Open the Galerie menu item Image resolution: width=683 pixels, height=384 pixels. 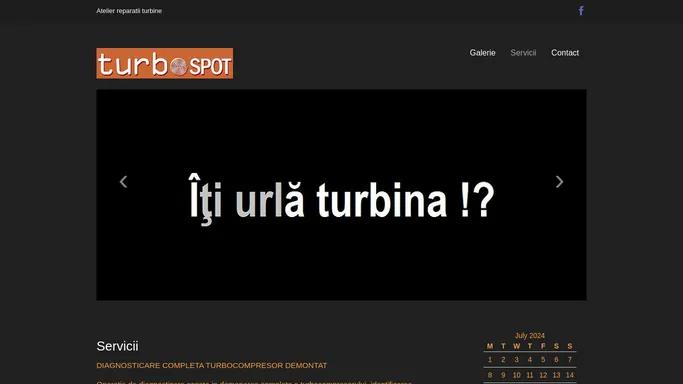click(x=482, y=53)
